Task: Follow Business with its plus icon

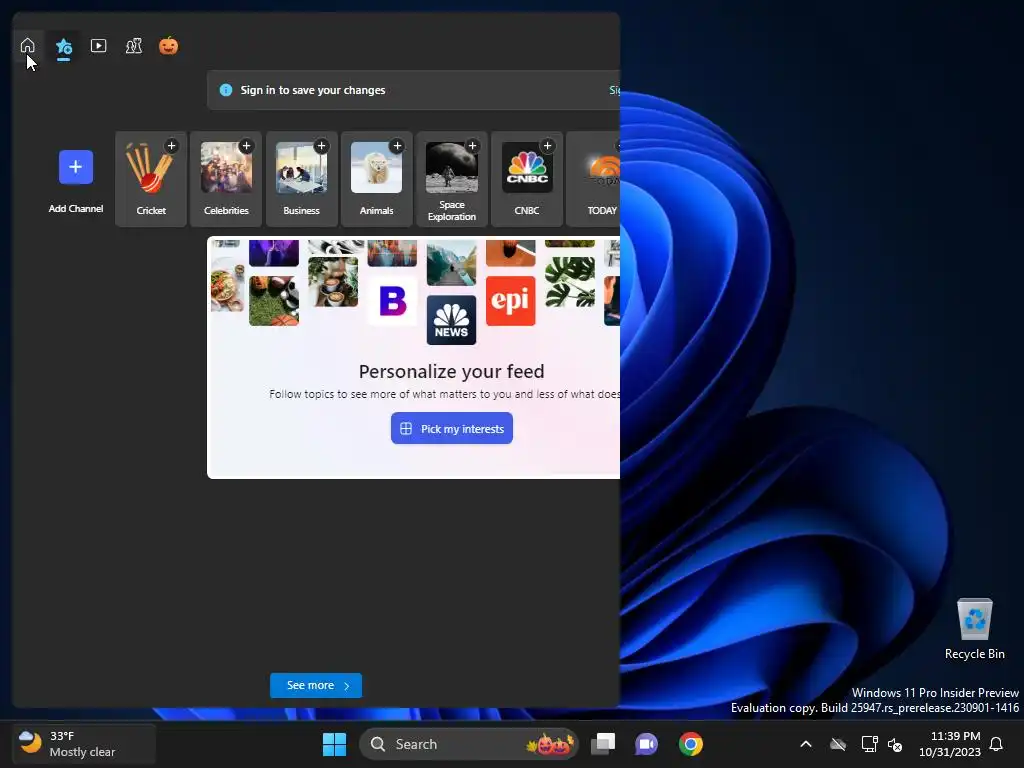Action: [321, 146]
